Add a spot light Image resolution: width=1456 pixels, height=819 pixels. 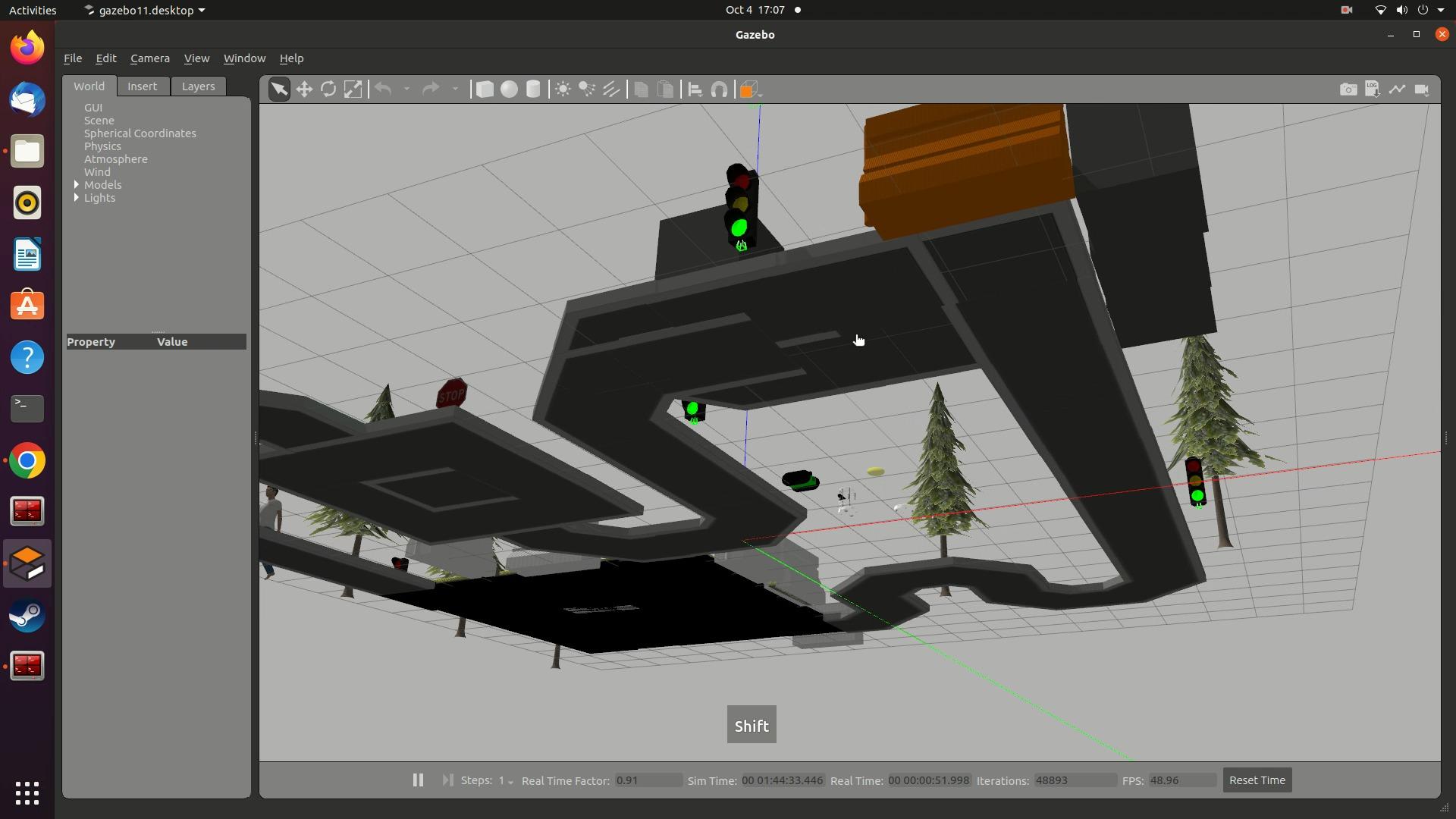[587, 89]
